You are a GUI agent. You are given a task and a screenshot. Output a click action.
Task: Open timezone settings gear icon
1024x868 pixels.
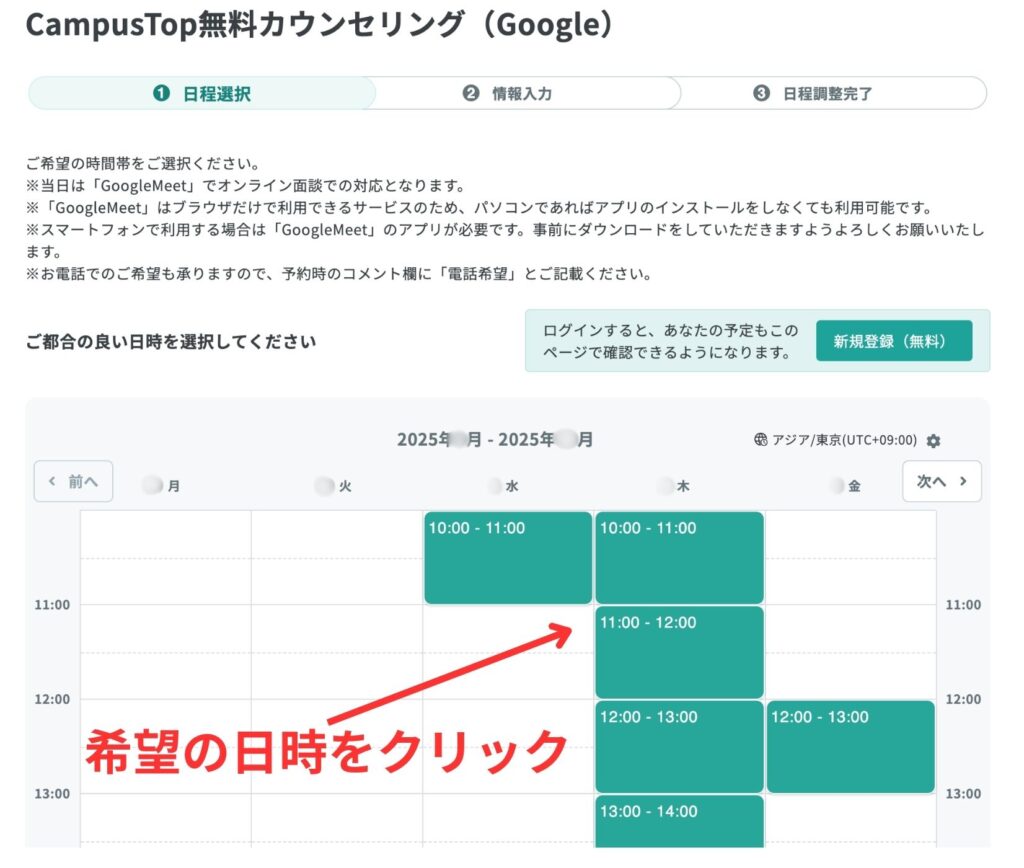click(934, 441)
